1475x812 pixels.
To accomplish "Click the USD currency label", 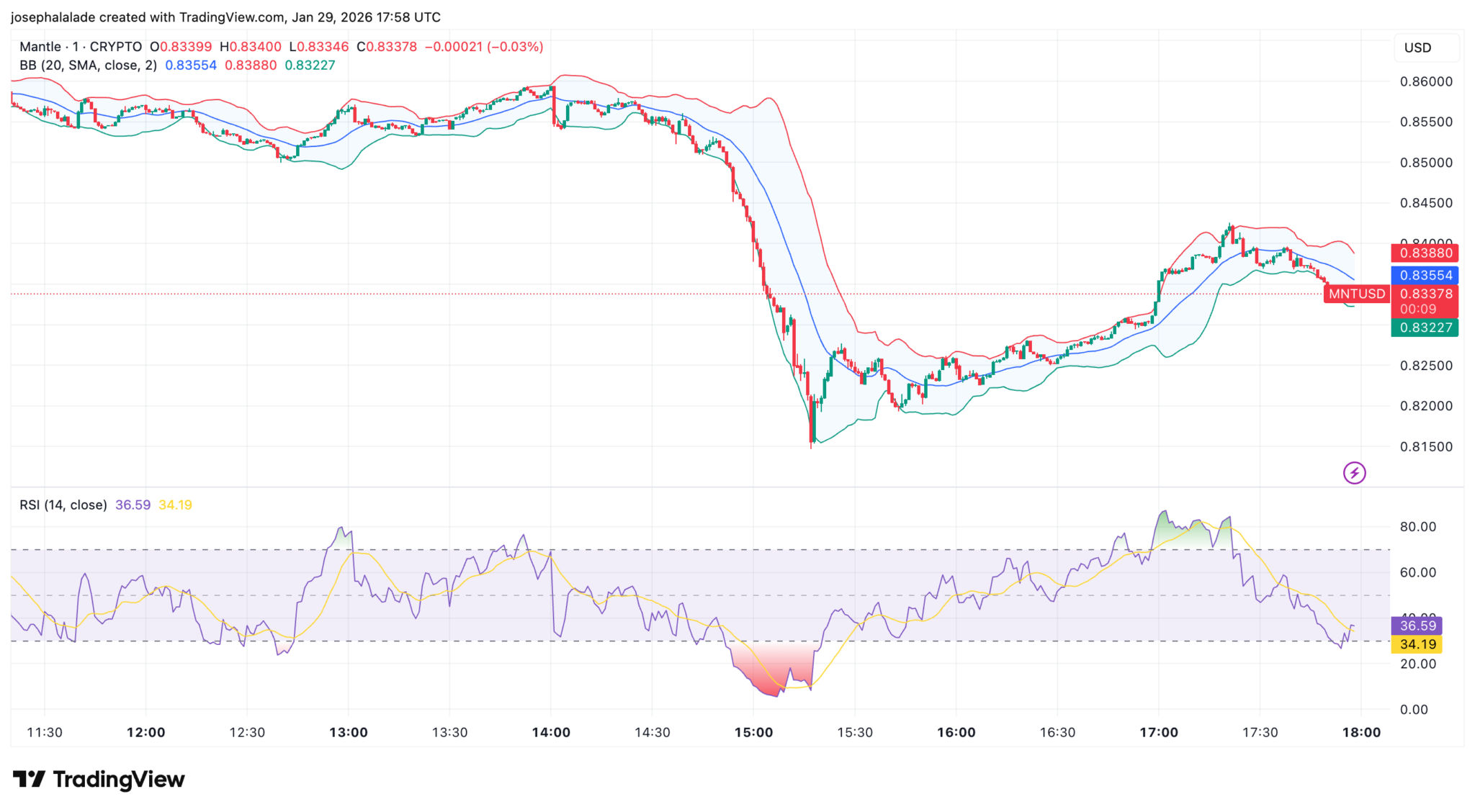I will coord(1417,48).
